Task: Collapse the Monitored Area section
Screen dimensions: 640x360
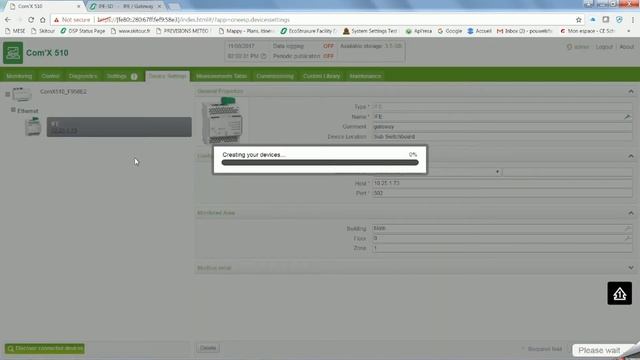Action: tap(631, 213)
